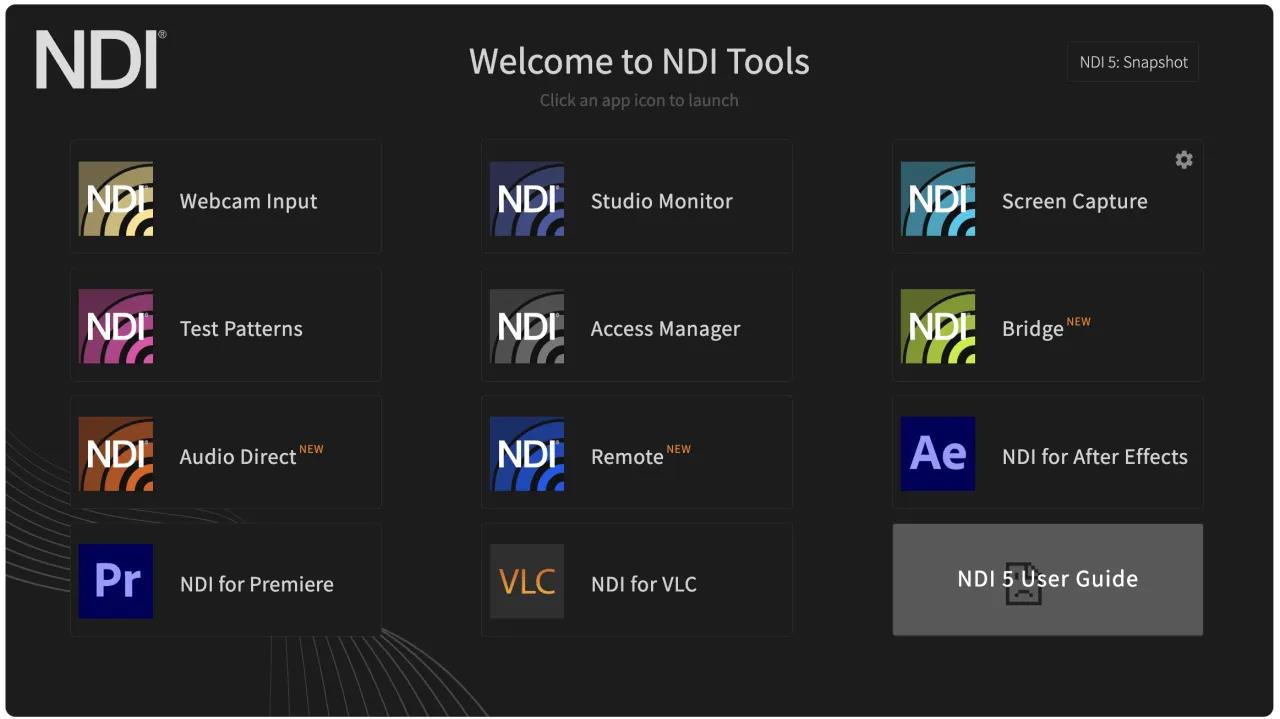
Task: Launch the Webcam Input app icon
Action: point(116,199)
